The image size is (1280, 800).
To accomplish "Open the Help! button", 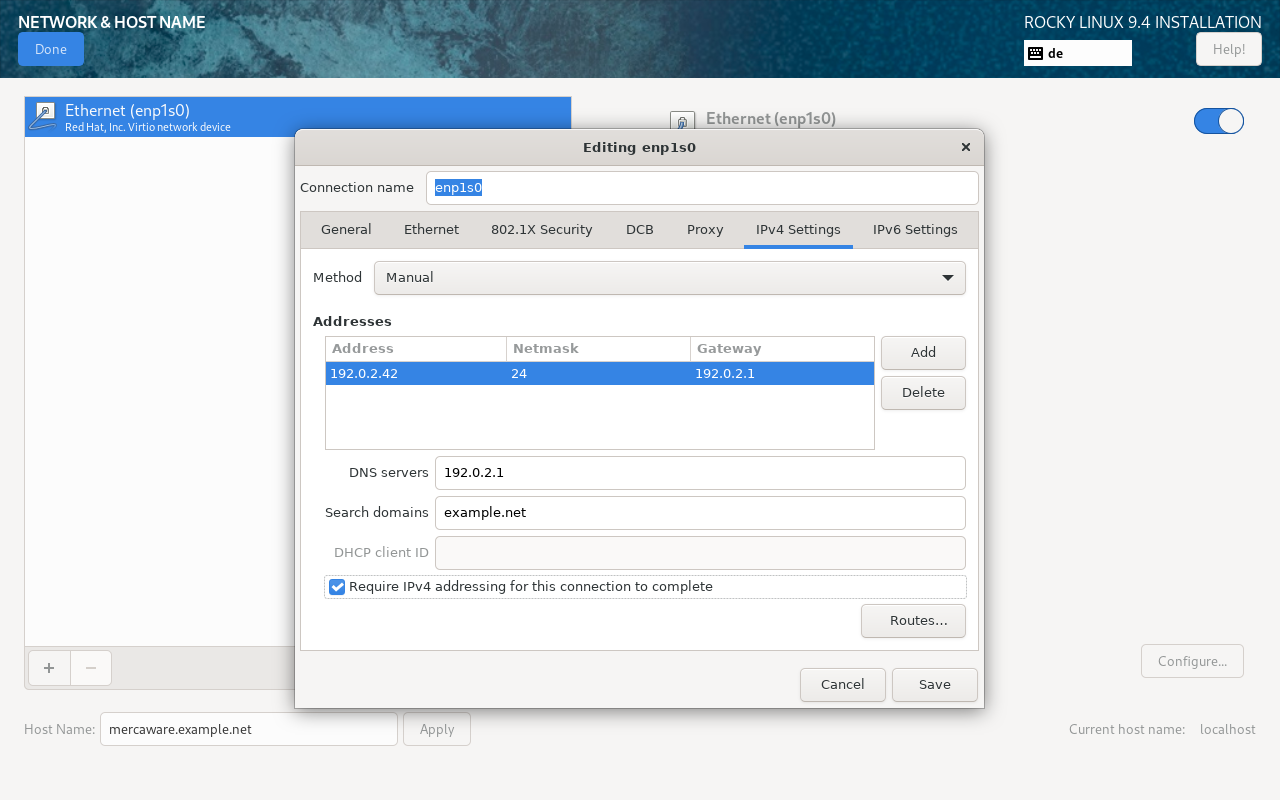I will point(1228,49).
